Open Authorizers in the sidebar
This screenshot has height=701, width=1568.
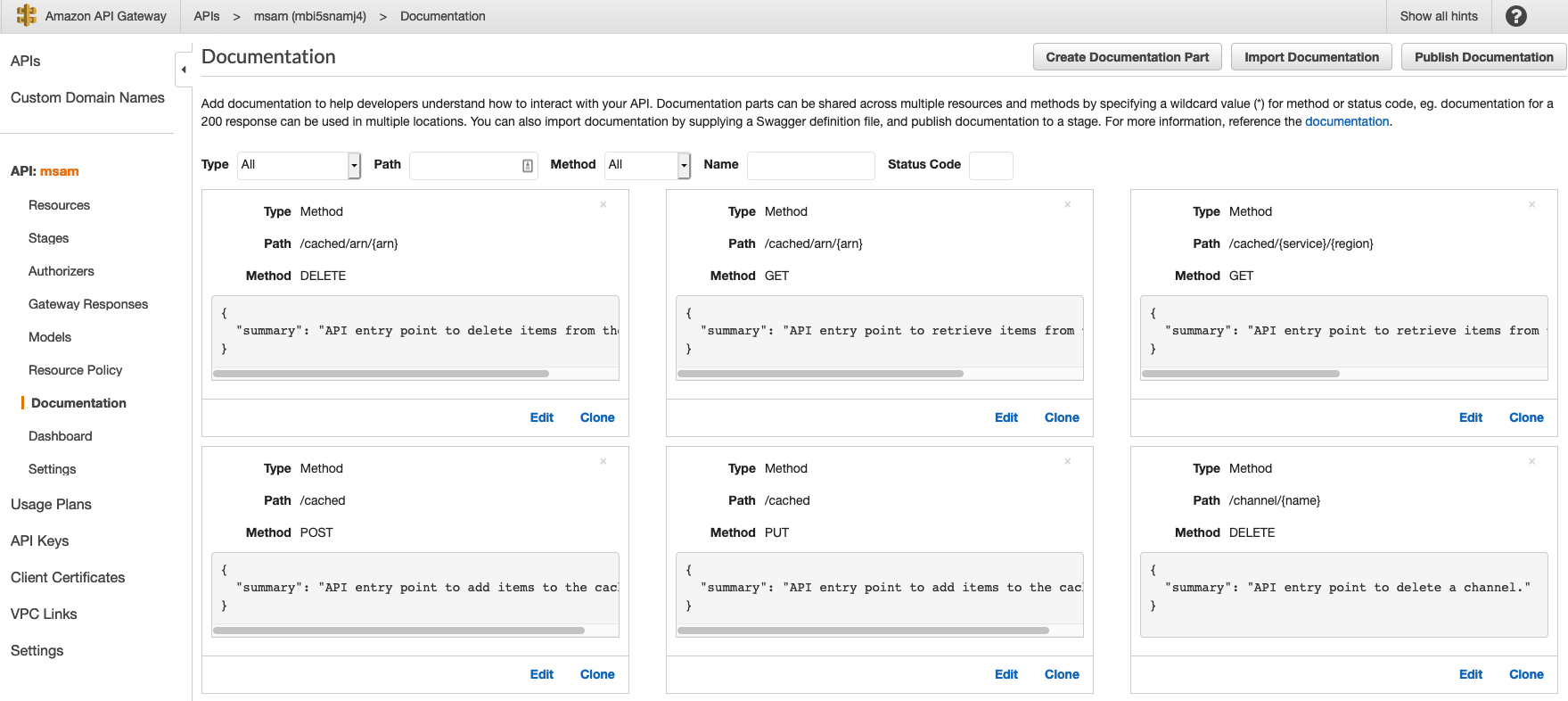point(61,271)
